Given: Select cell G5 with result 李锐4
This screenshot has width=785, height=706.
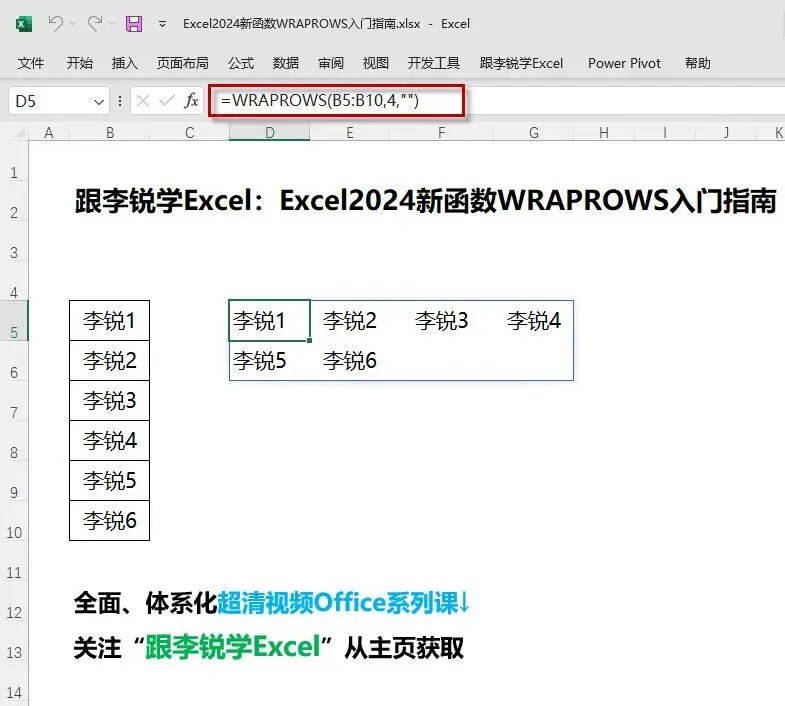Looking at the screenshot, I should (534, 320).
